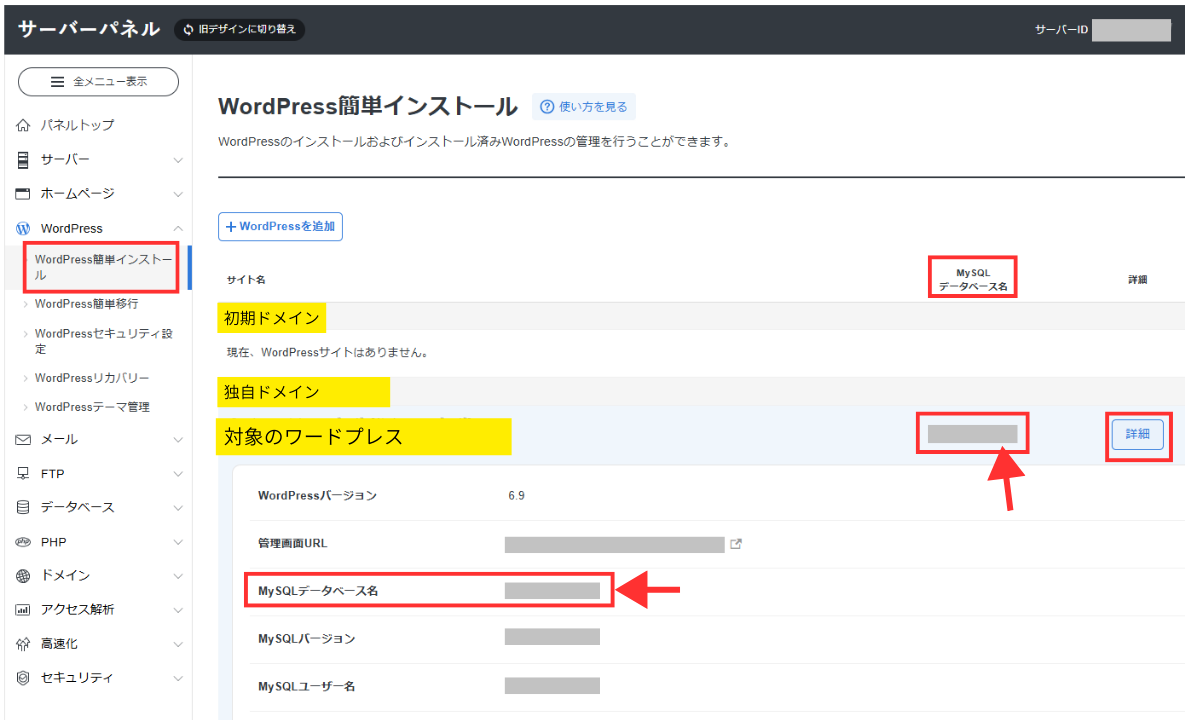The image size is (1200, 720).
Task: Expand the サーバー menu chevron
Action: (178, 160)
